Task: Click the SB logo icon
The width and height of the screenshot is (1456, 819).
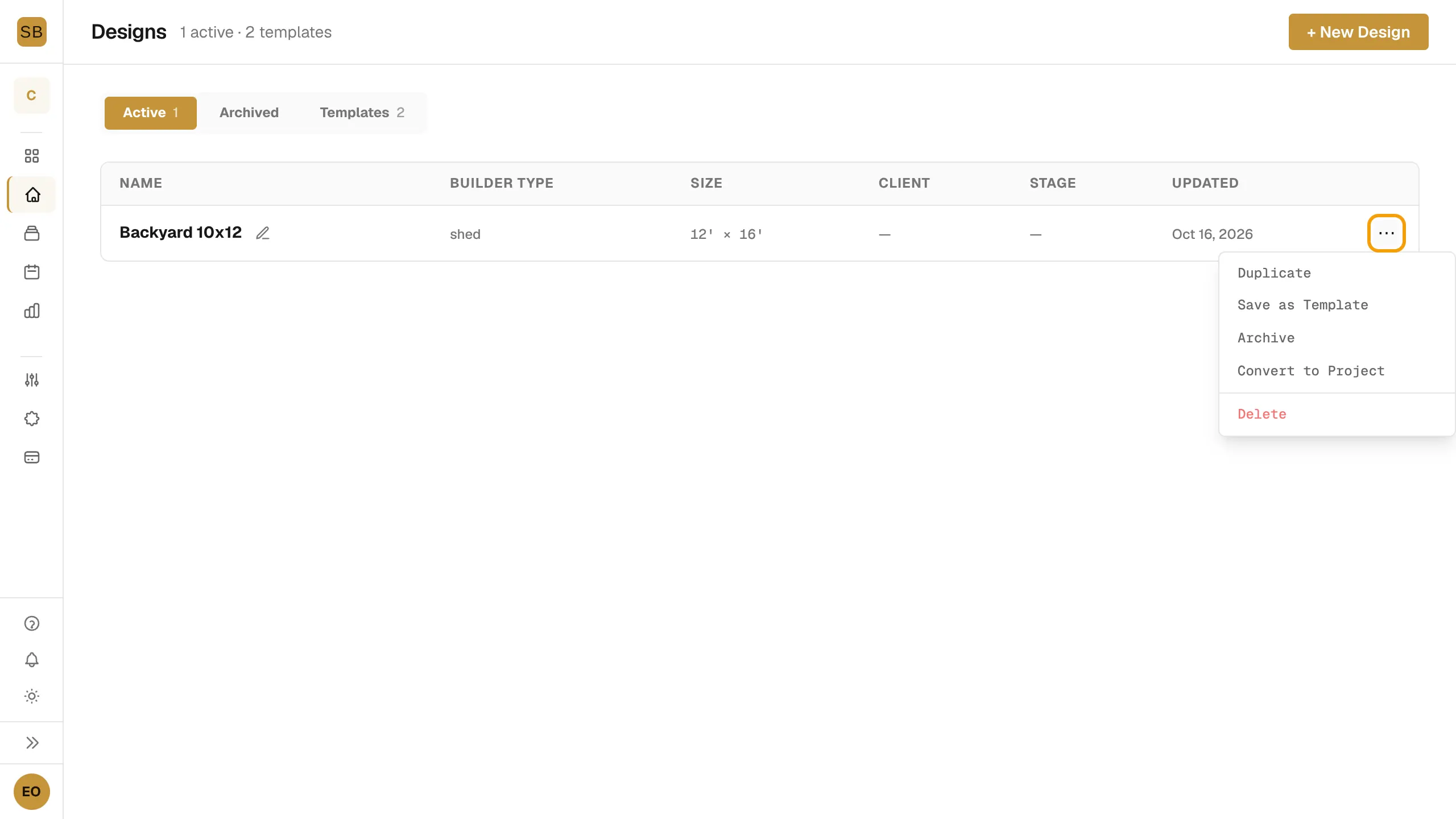Action: (x=31, y=32)
